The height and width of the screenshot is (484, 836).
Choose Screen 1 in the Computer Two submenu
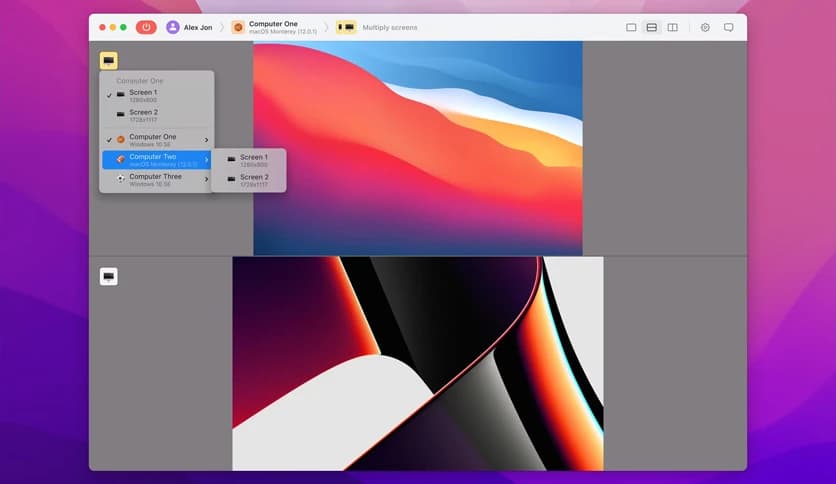(x=253, y=160)
